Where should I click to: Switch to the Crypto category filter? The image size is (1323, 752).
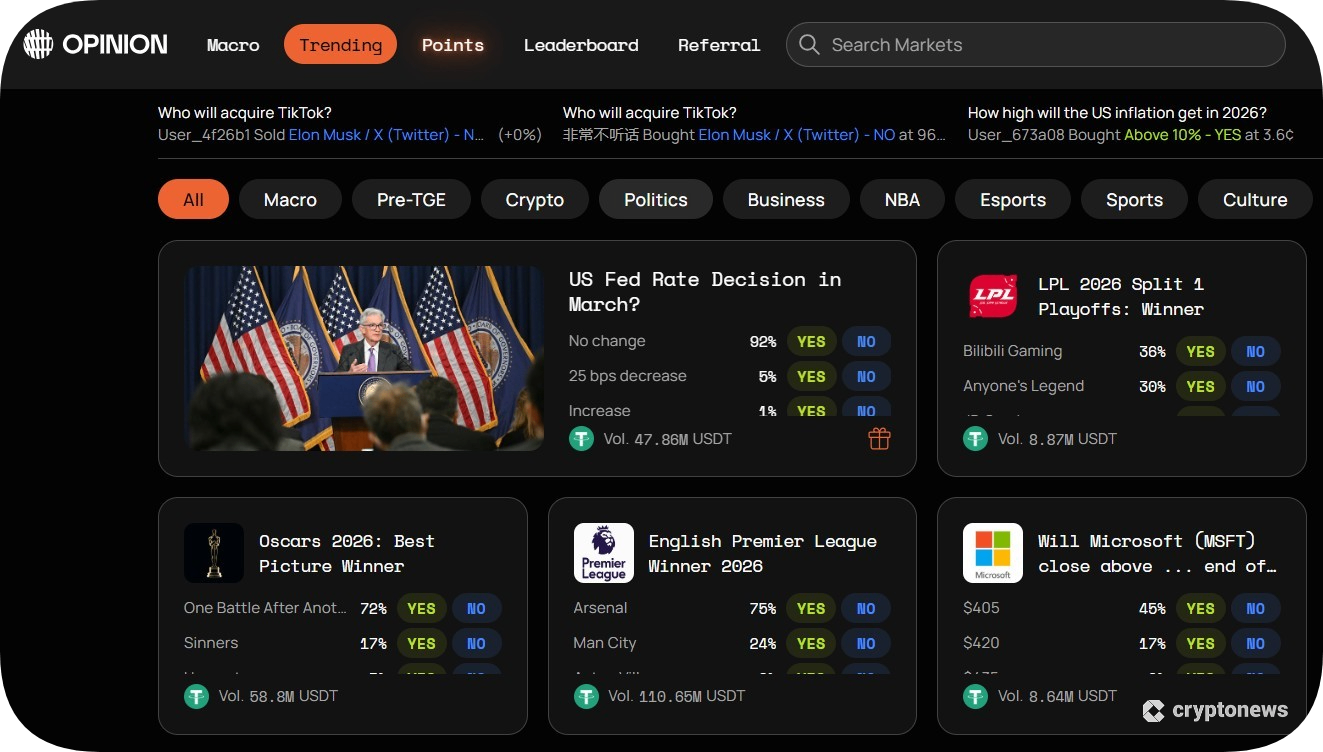point(534,199)
